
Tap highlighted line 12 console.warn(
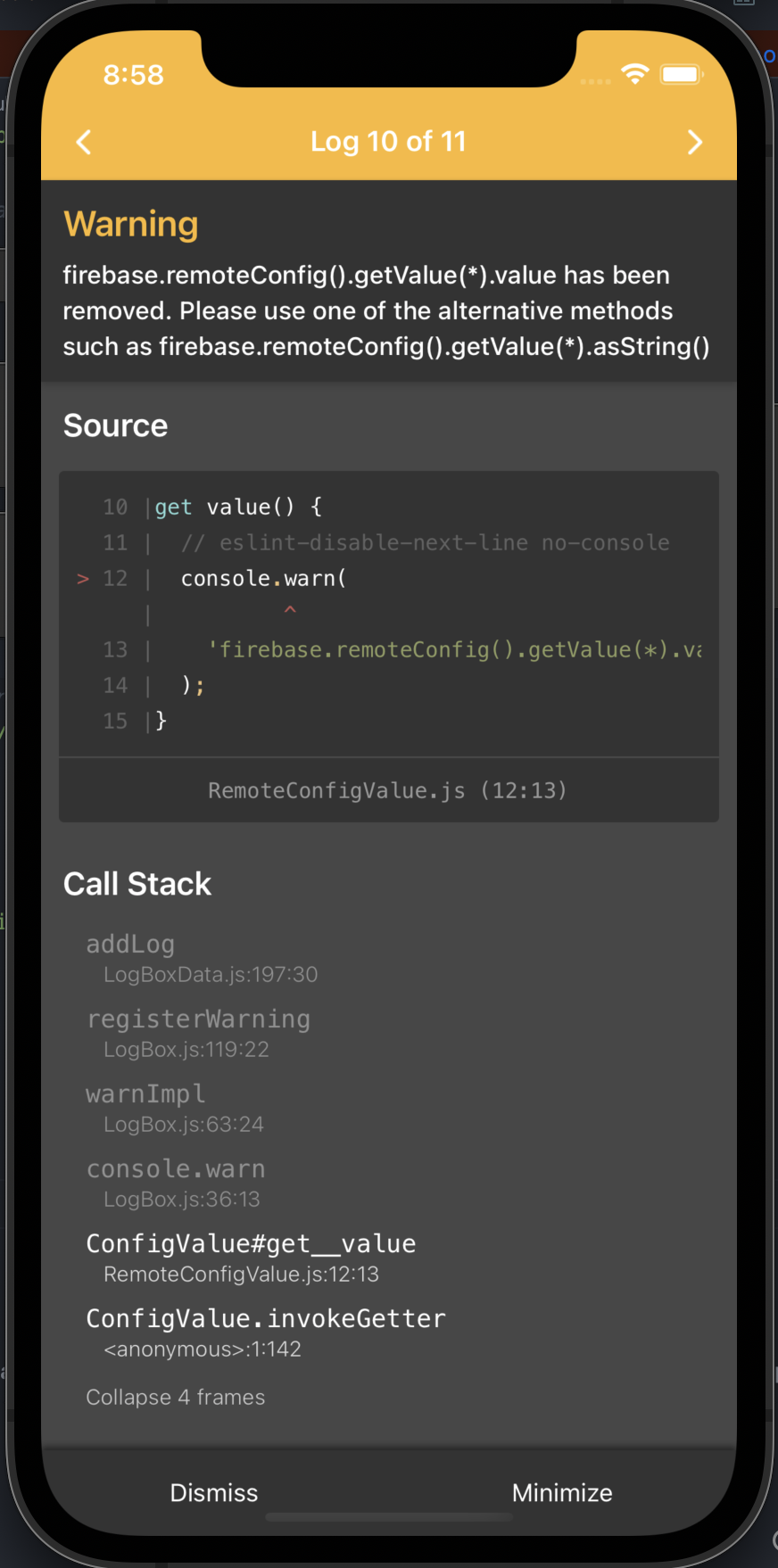(263, 578)
